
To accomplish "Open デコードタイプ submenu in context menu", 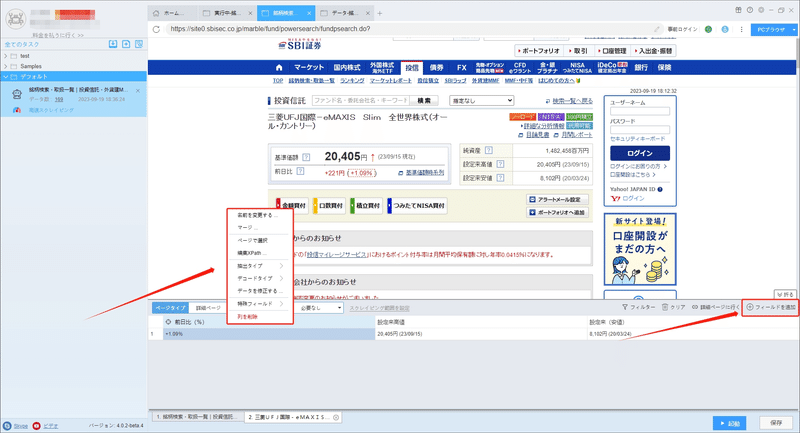I will point(260,278).
